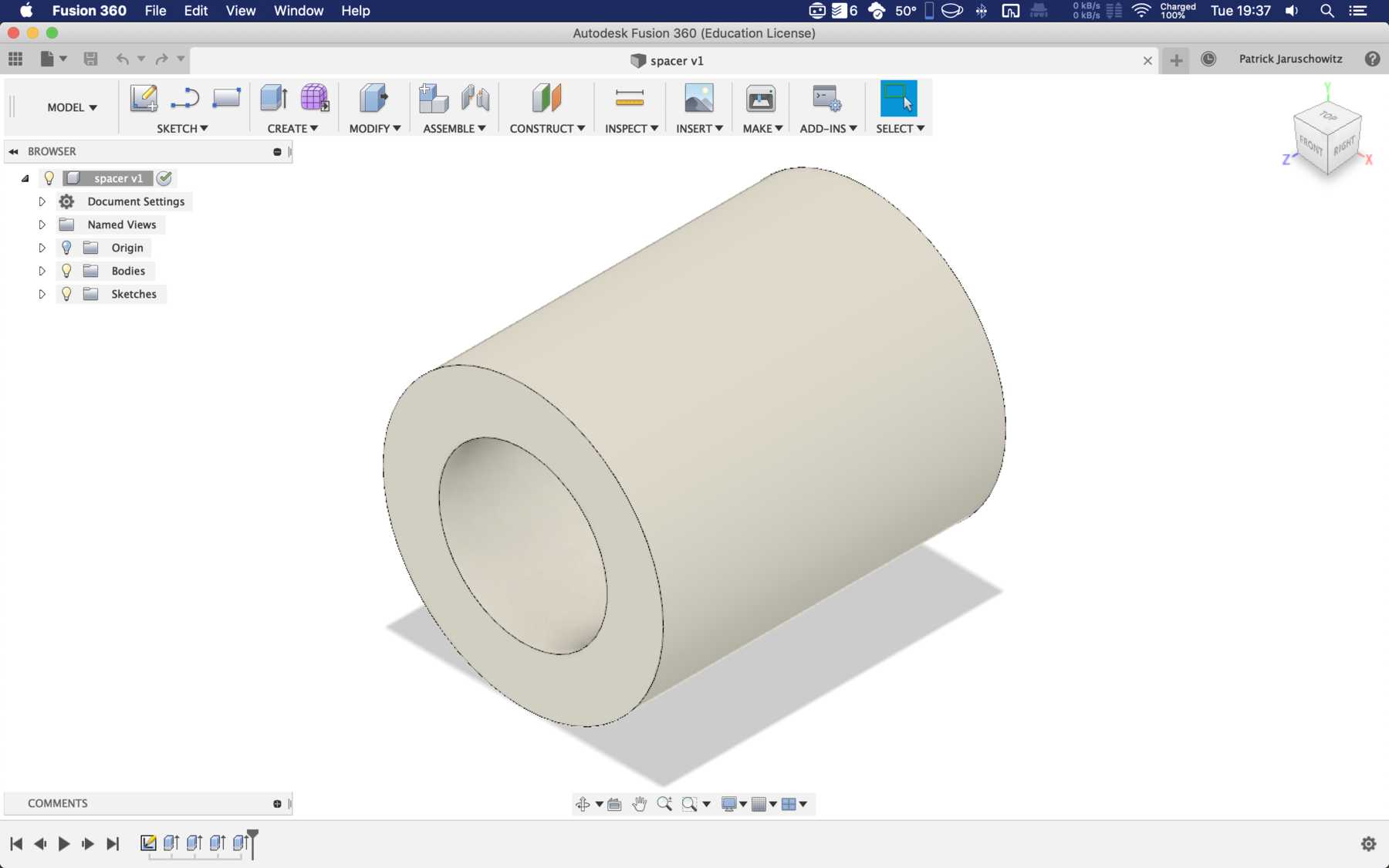Select the sketch feature in timeline

[148, 843]
